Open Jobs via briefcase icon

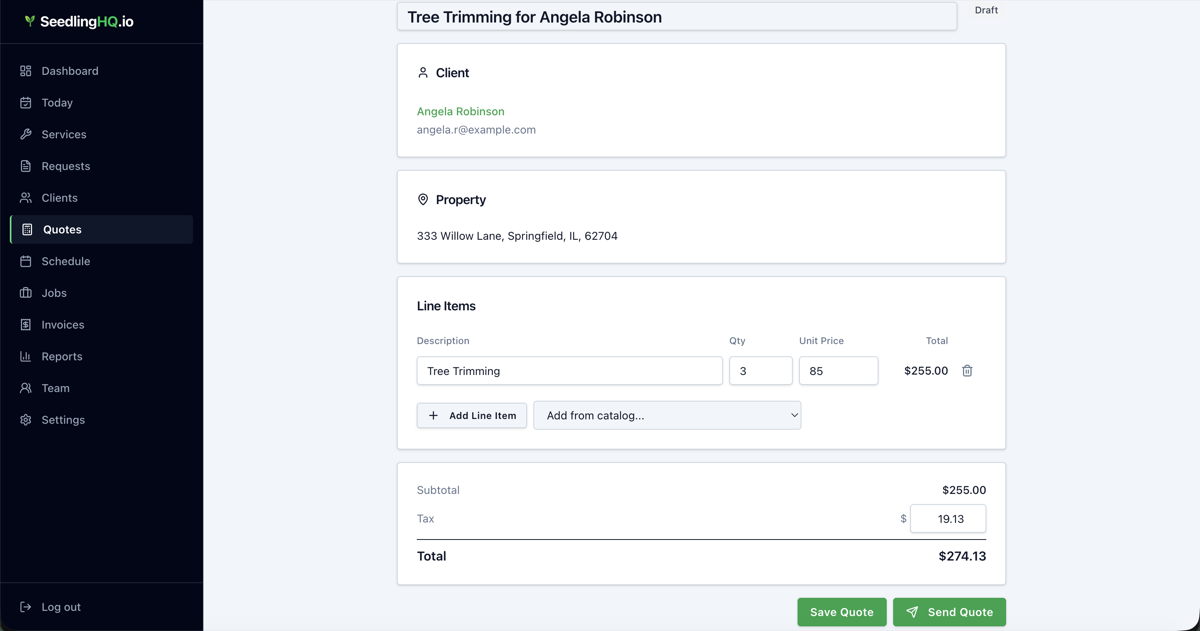coord(26,293)
